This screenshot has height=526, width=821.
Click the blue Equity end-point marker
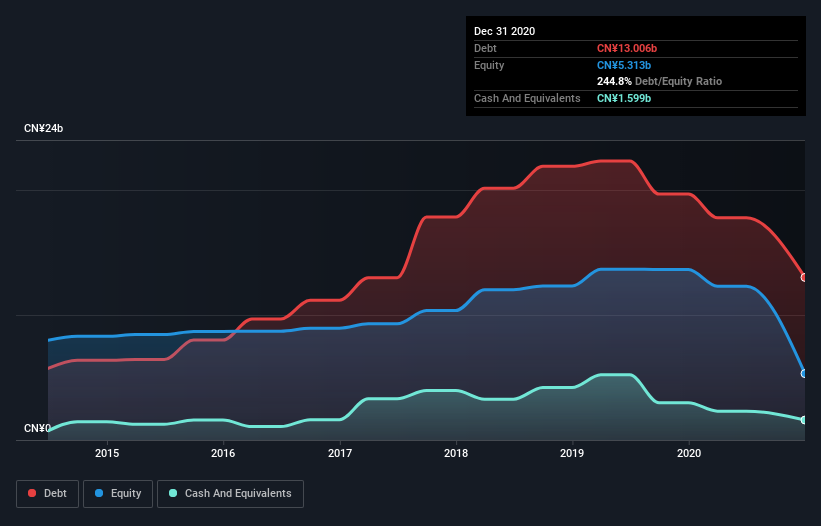coord(804,374)
